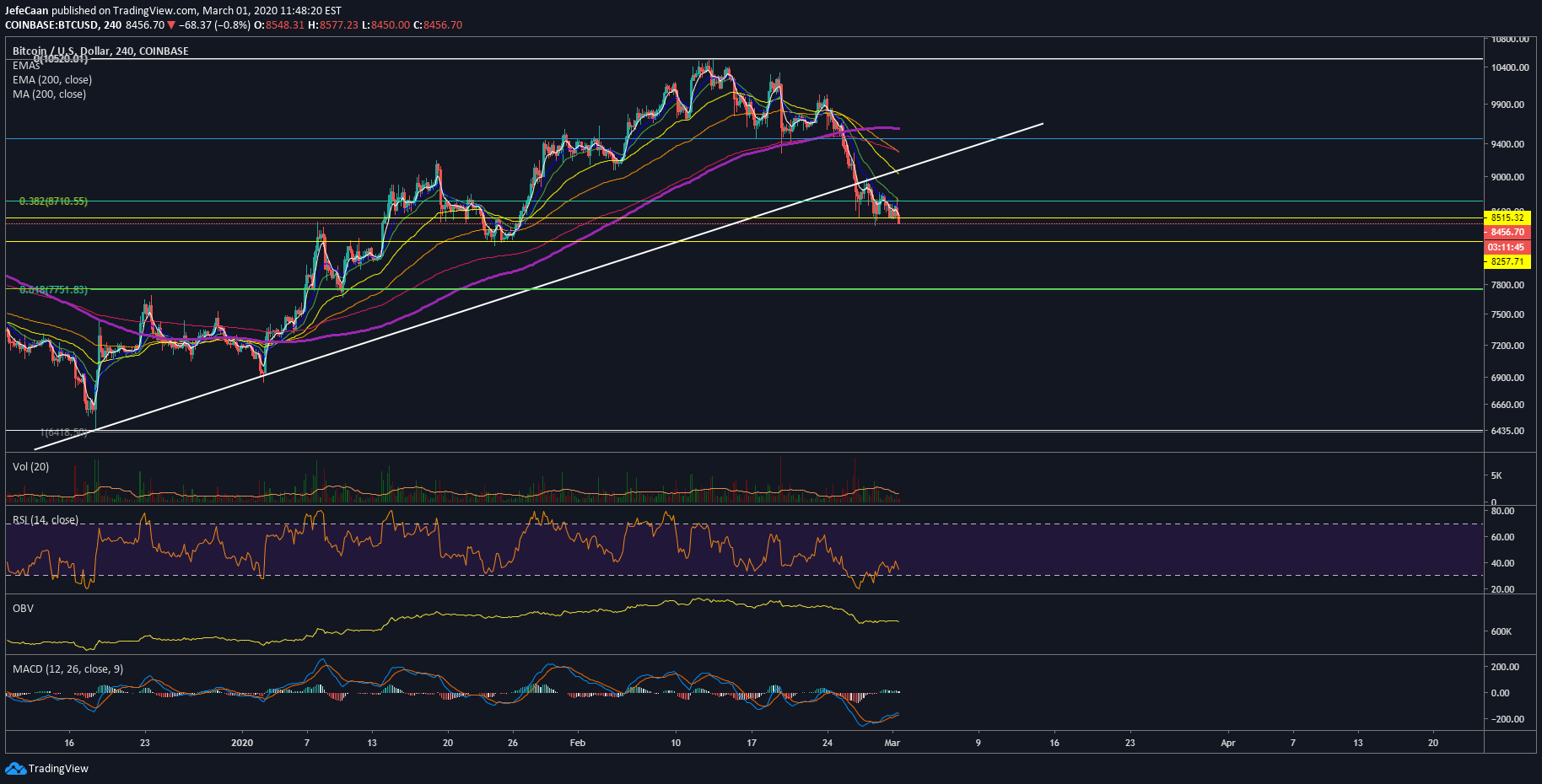Select the MA (200, close) indicator label

click(x=49, y=94)
